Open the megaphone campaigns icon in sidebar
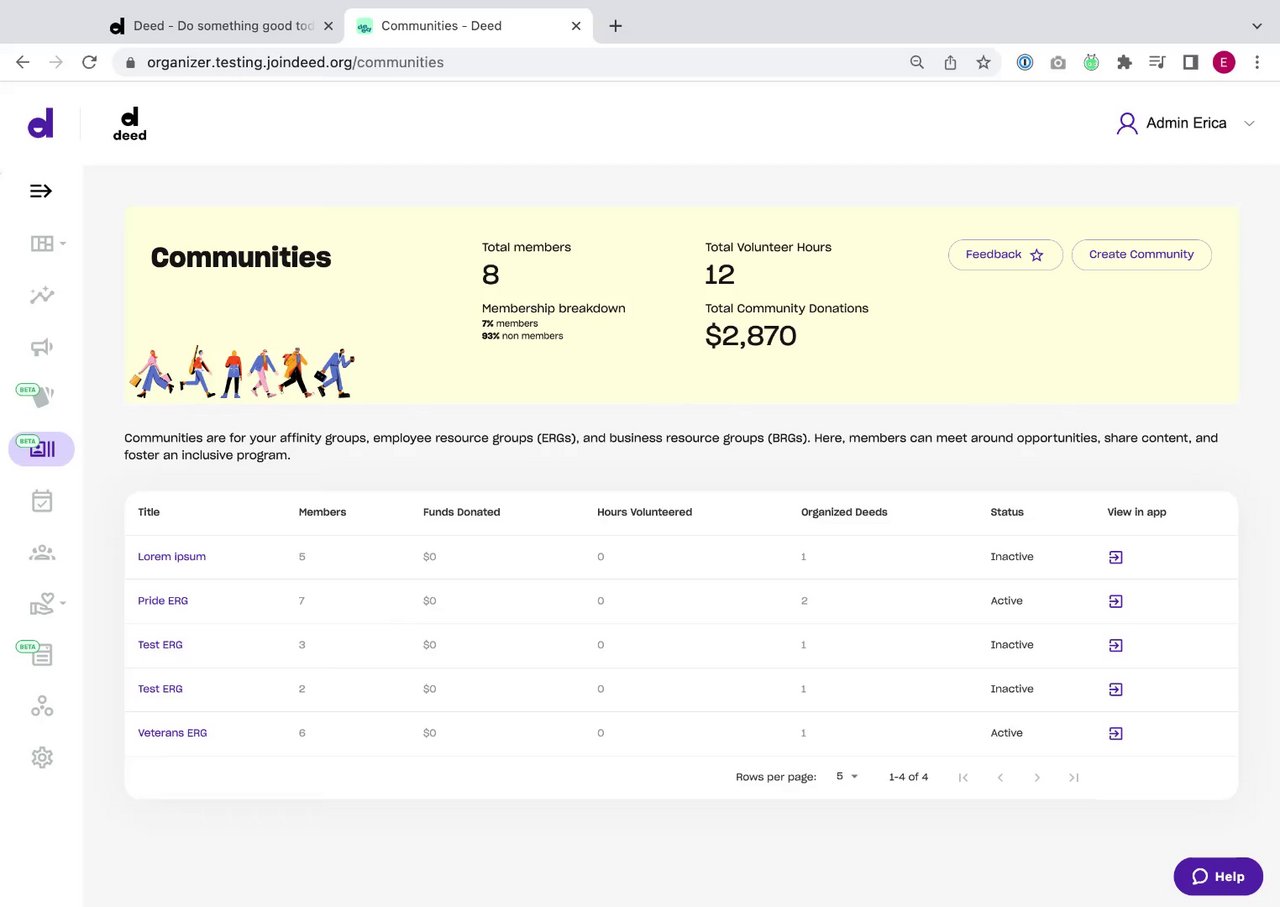The image size is (1280, 907). [41, 347]
